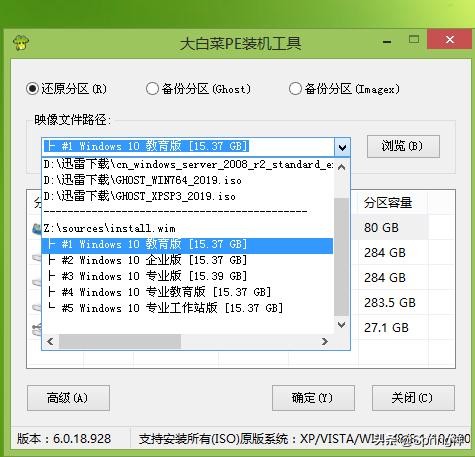The width and height of the screenshot is (475, 457).
Task: Click the 浏览 (B) browse button
Action: coord(403,146)
